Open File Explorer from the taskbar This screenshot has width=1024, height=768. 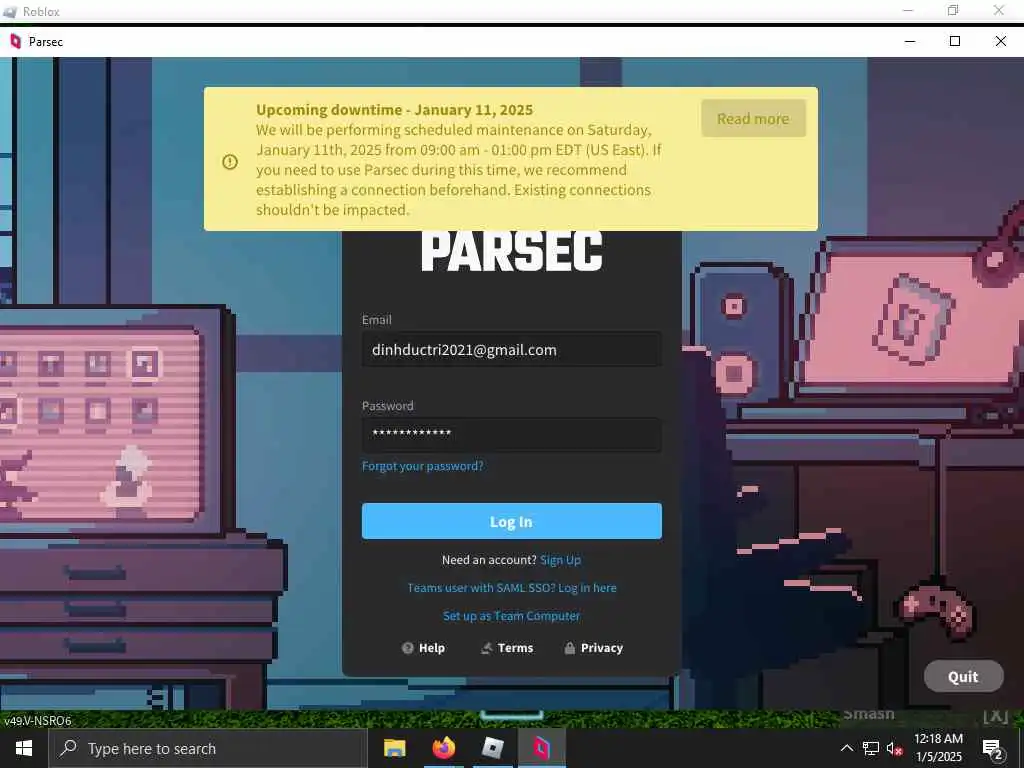[394, 748]
